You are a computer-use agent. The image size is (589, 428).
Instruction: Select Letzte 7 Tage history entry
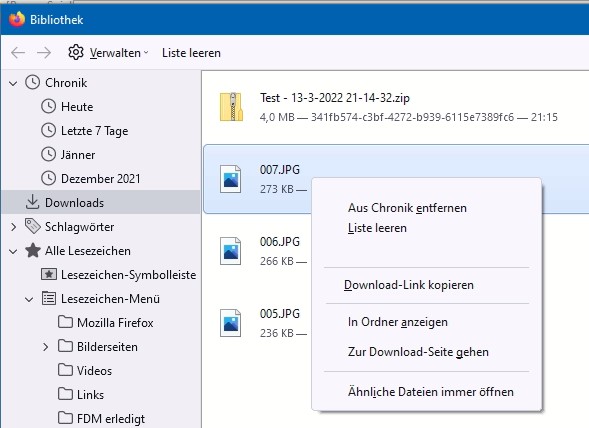[x=94, y=131]
